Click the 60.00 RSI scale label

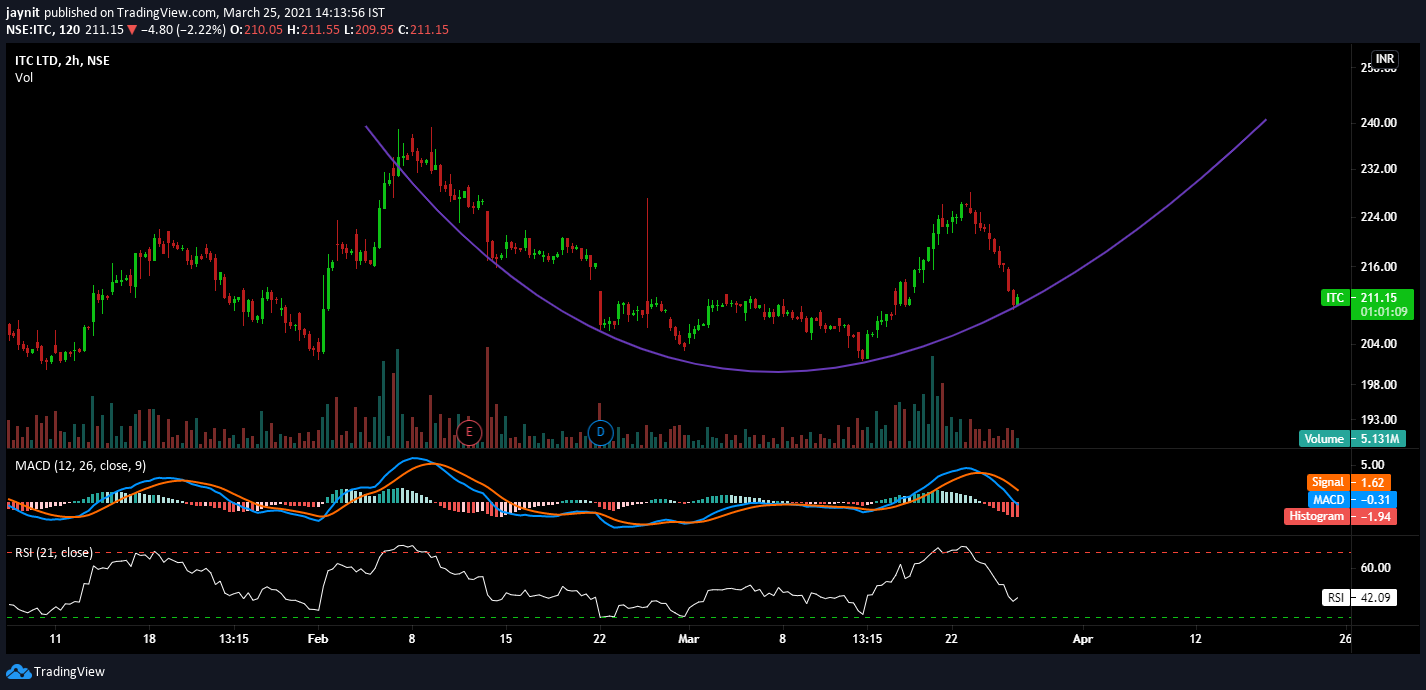point(1376,568)
